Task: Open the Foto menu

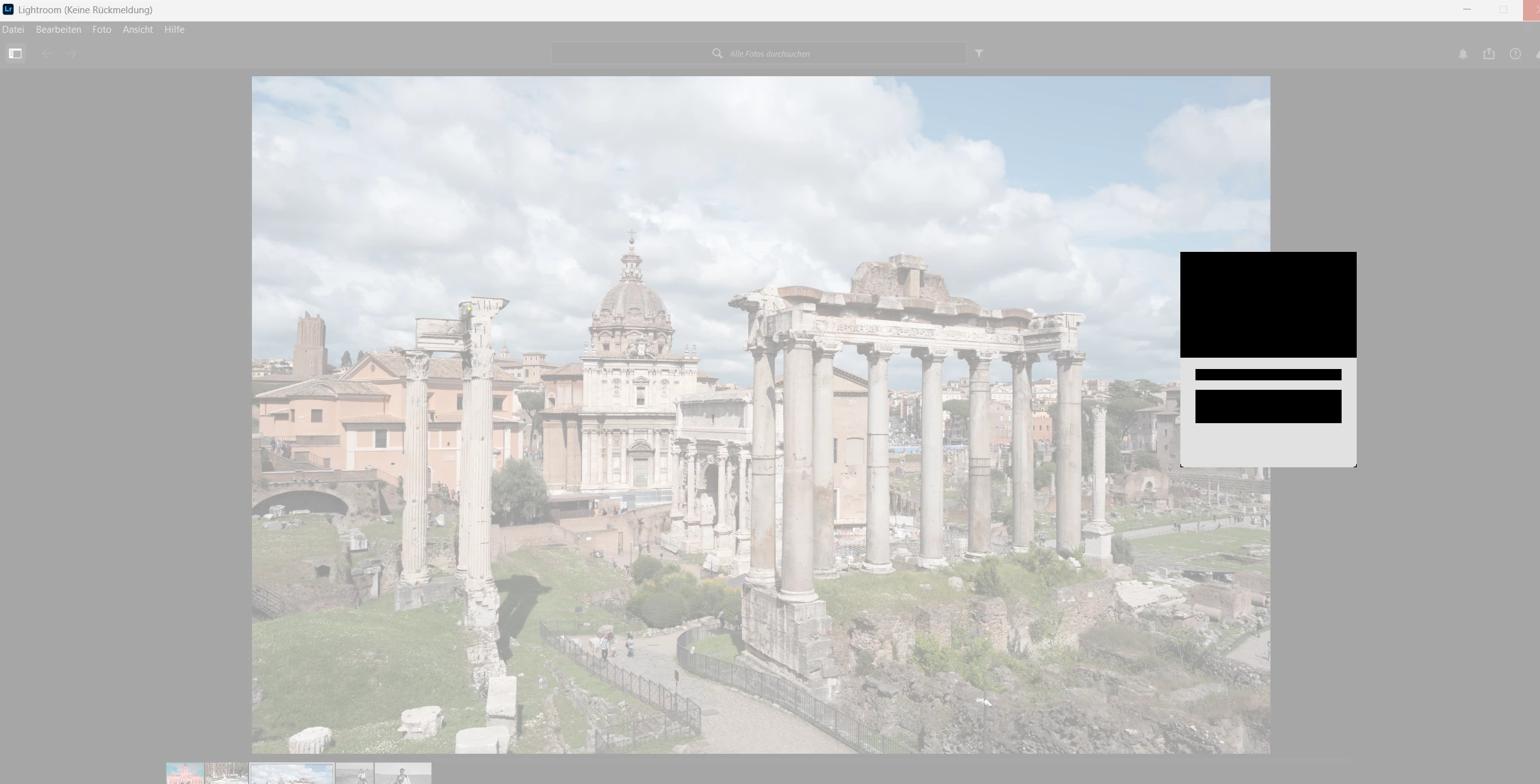Action: click(101, 30)
